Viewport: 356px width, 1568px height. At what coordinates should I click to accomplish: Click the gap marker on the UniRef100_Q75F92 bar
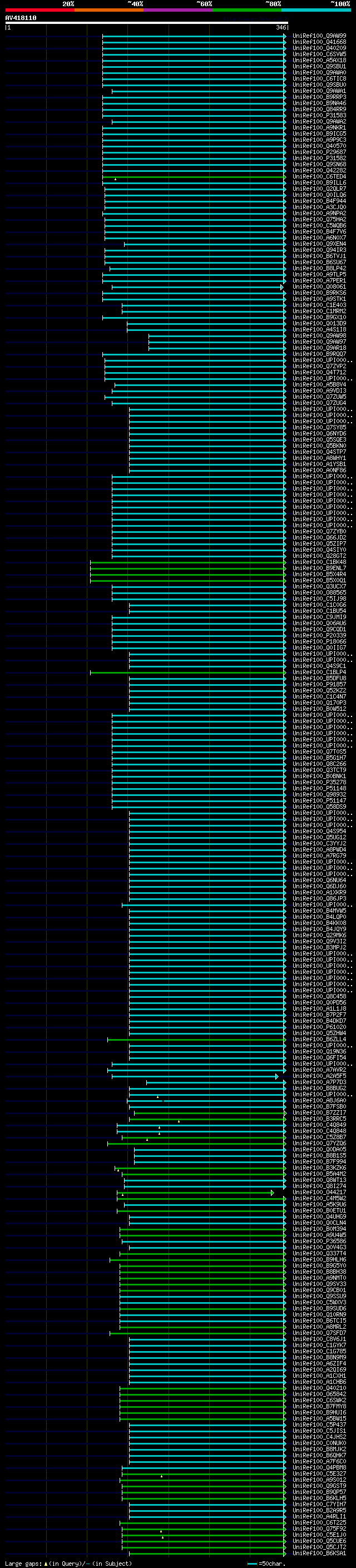pos(161,1531)
